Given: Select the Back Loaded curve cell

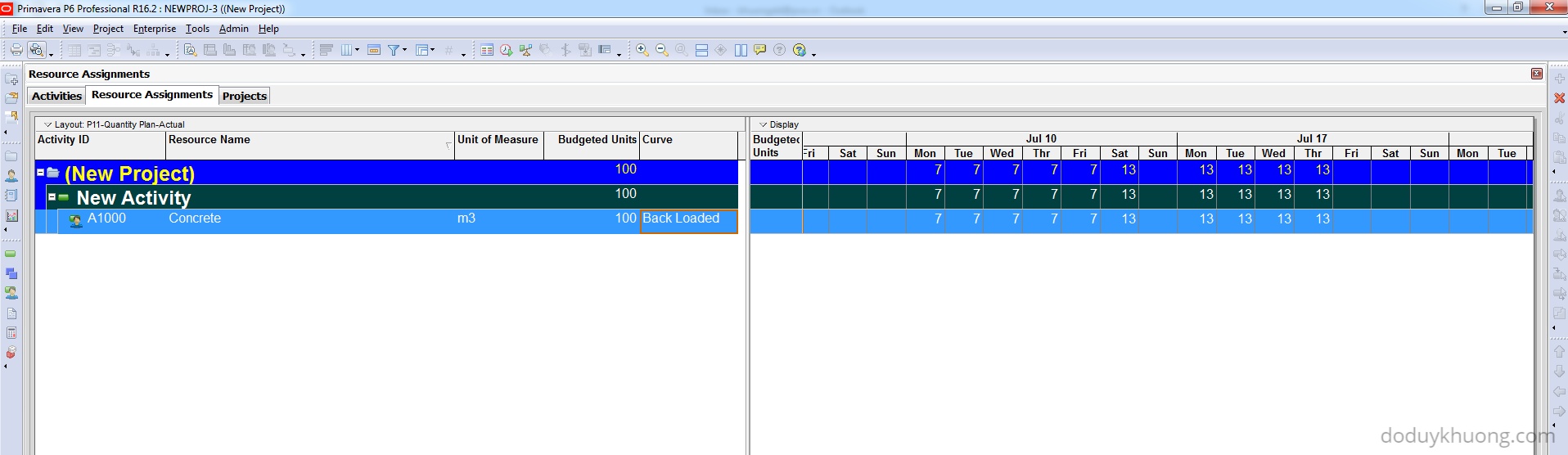Looking at the screenshot, I should coord(688,219).
